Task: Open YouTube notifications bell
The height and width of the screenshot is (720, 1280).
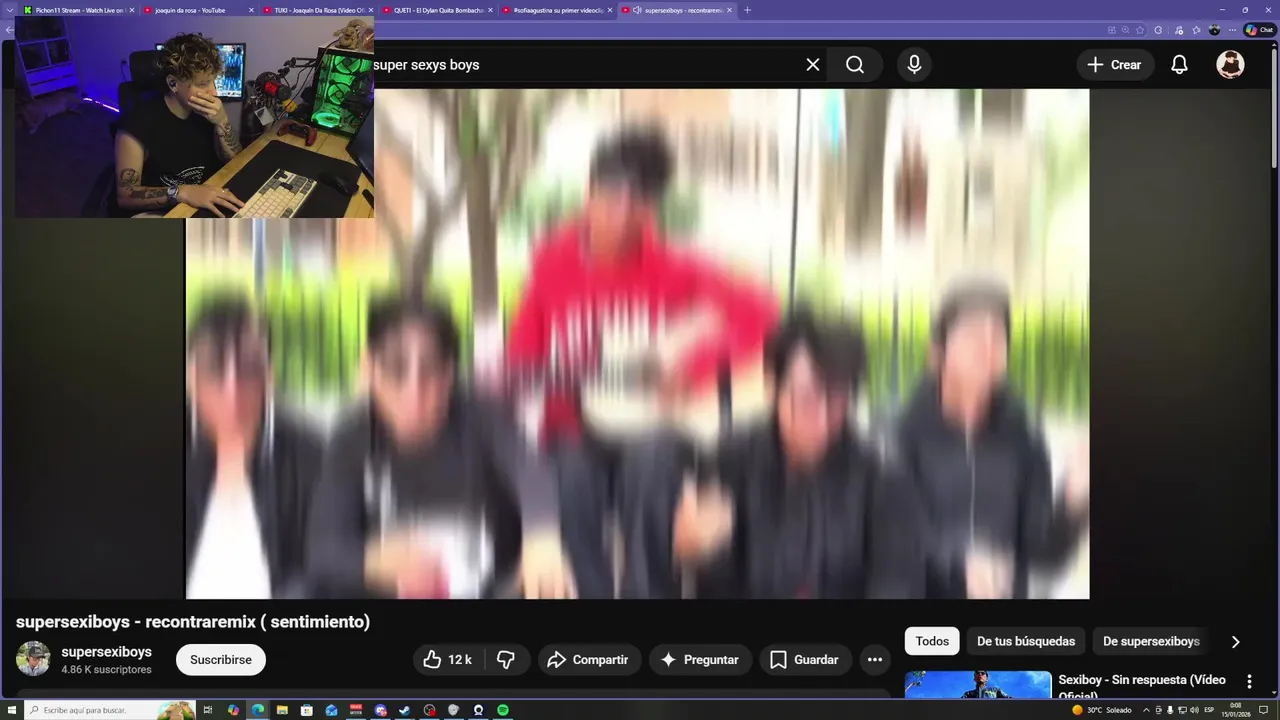Action: pyautogui.click(x=1179, y=65)
